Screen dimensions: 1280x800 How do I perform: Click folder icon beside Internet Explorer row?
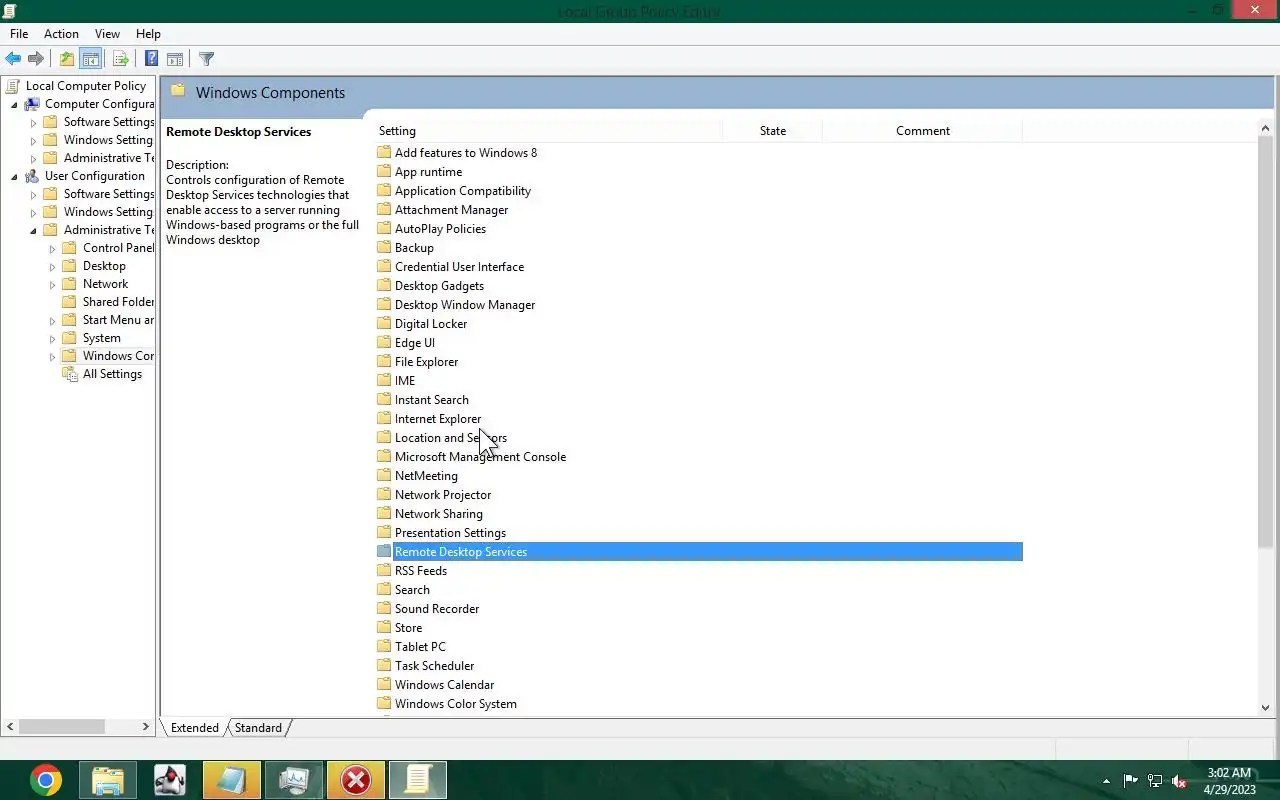[384, 419]
